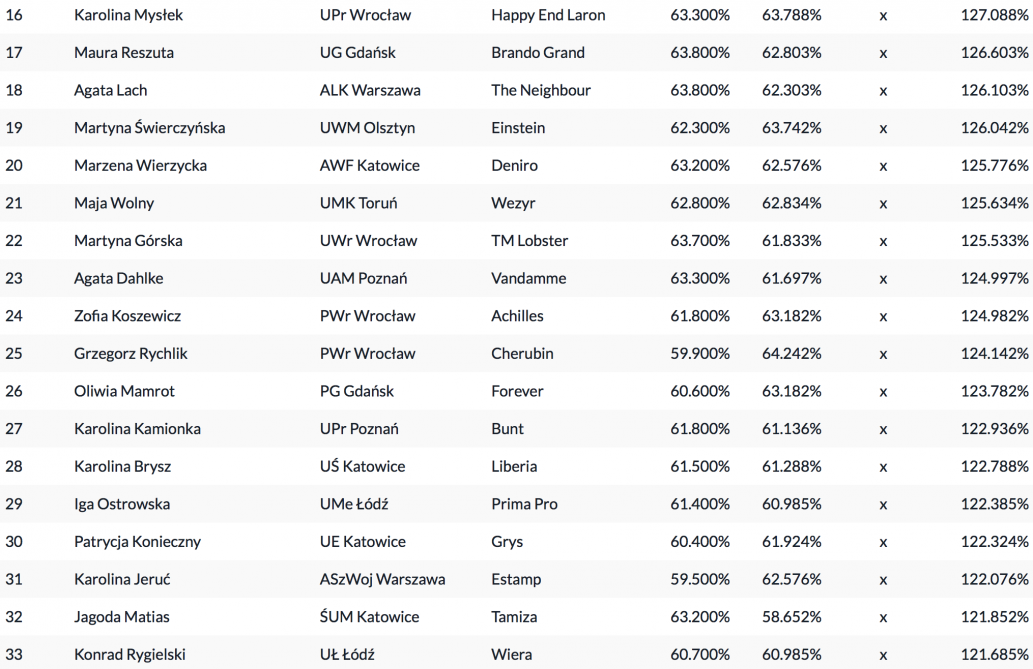Click Agata Lach in row 18
Screen dimensions: 1033x669
click(x=110, y=90)
